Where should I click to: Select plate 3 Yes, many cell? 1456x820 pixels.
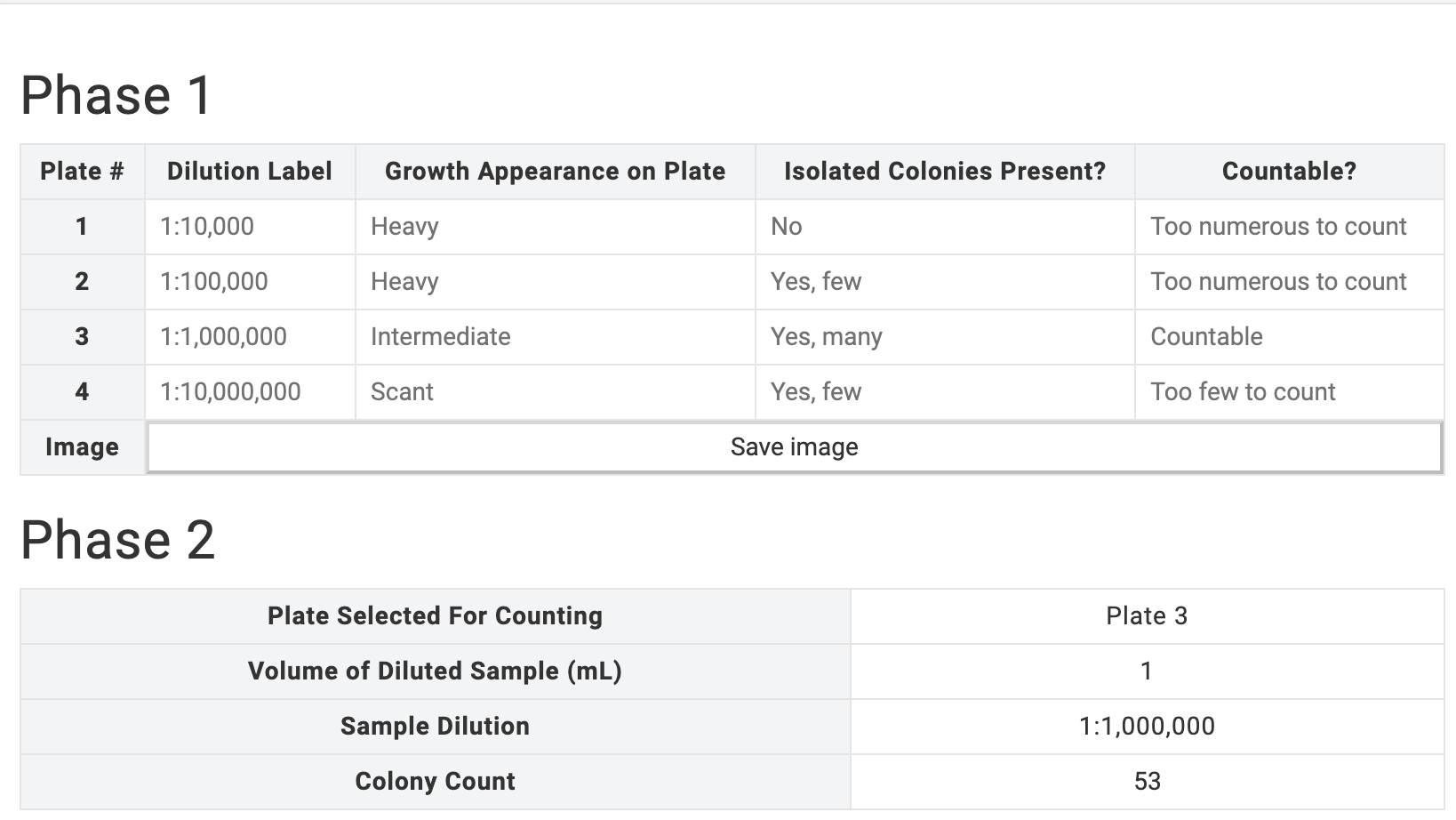tap(945, 337)
